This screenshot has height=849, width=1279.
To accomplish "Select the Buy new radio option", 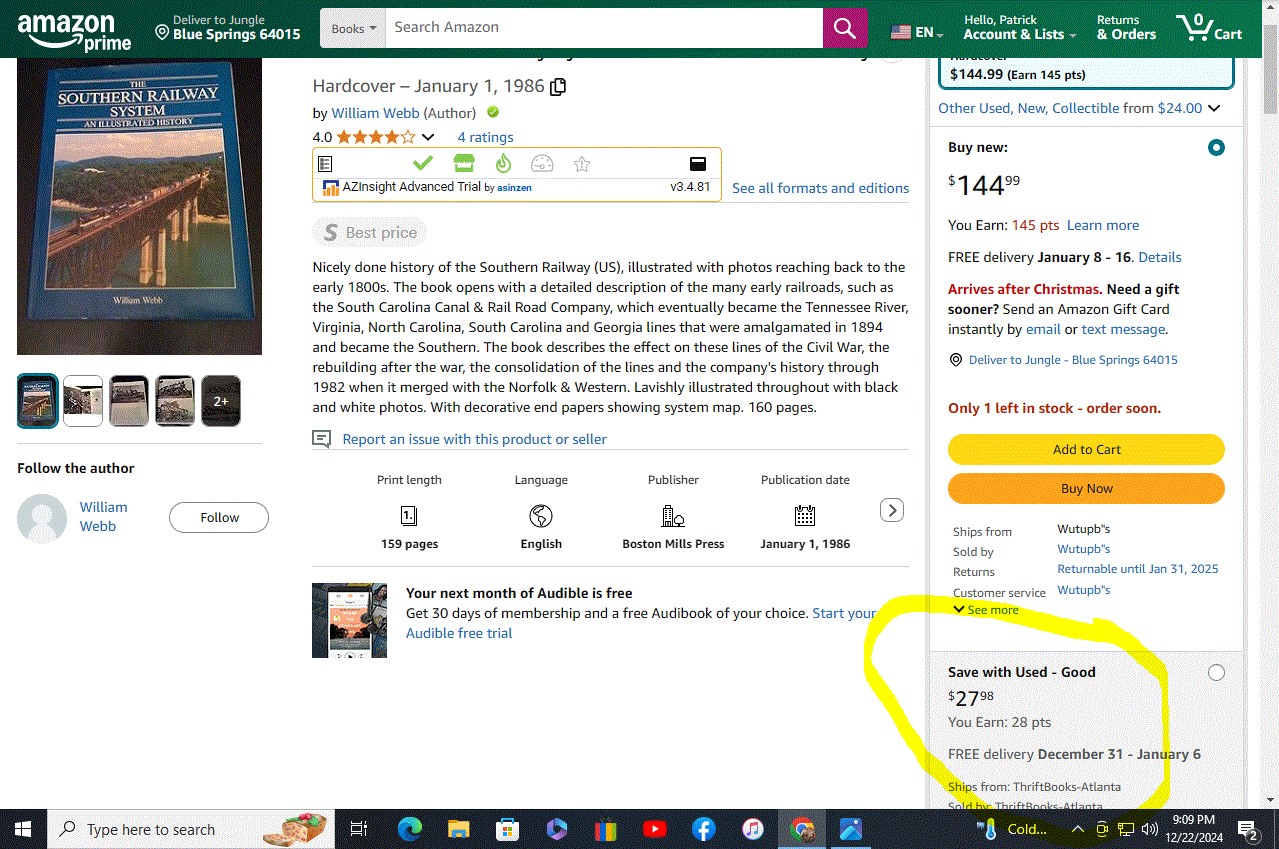I will pos(1216,148).
